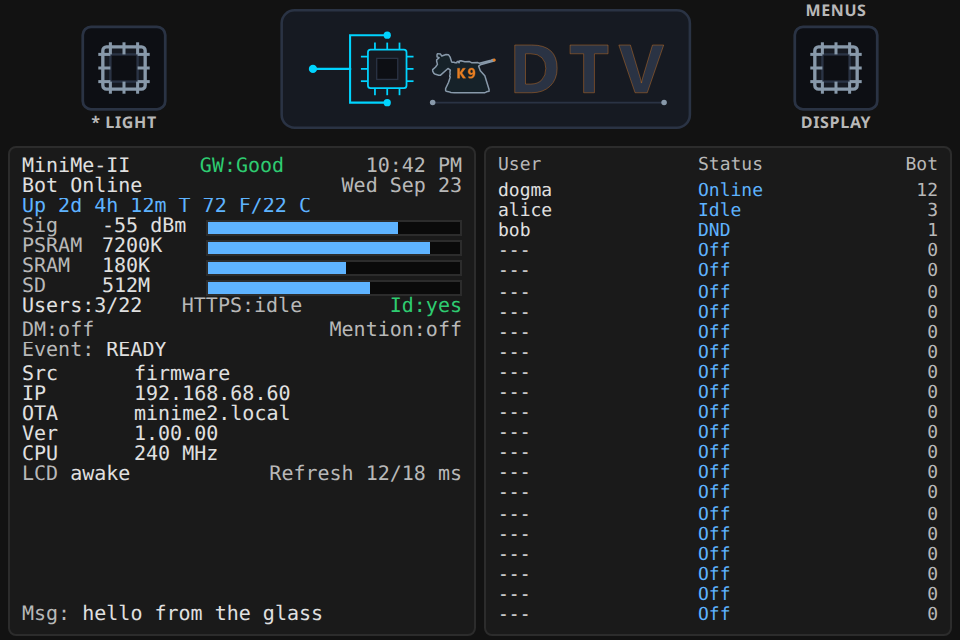Viewport: 960px width, 640px height.
Task: Click dogma's bot count 12
Action: [927, 190]
